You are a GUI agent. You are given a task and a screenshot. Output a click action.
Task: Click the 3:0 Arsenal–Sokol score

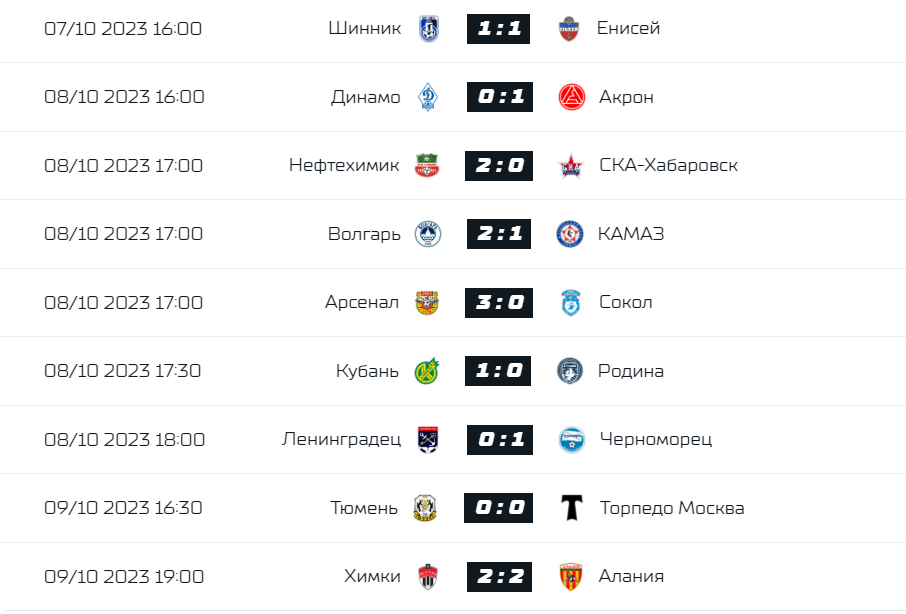pyautogui.click(x=498, y=302)
